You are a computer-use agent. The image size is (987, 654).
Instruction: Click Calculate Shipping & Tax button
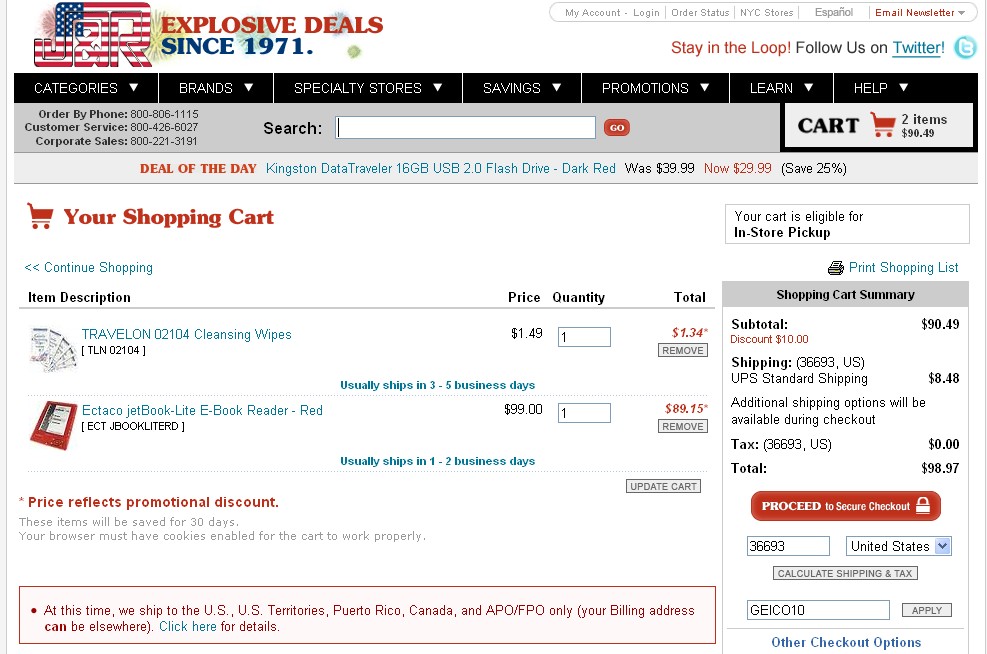(845, 573)
